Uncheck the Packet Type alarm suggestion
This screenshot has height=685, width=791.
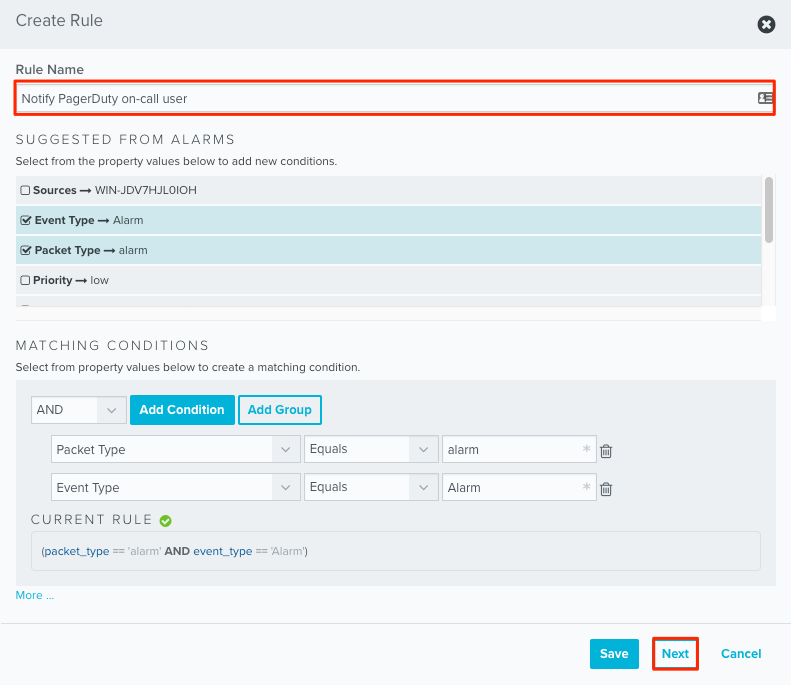25,250
